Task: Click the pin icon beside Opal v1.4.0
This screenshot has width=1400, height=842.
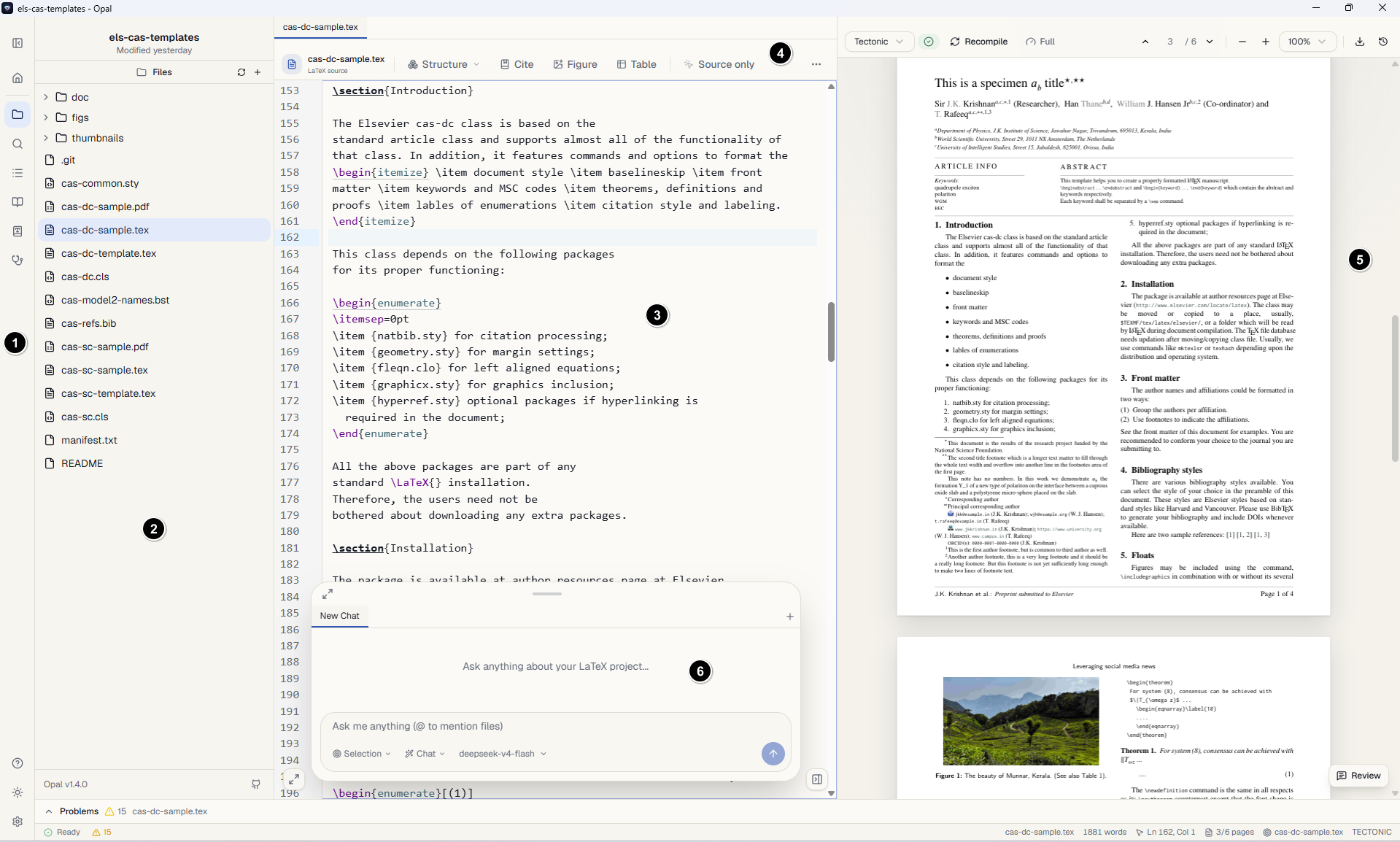Action: 256,784
